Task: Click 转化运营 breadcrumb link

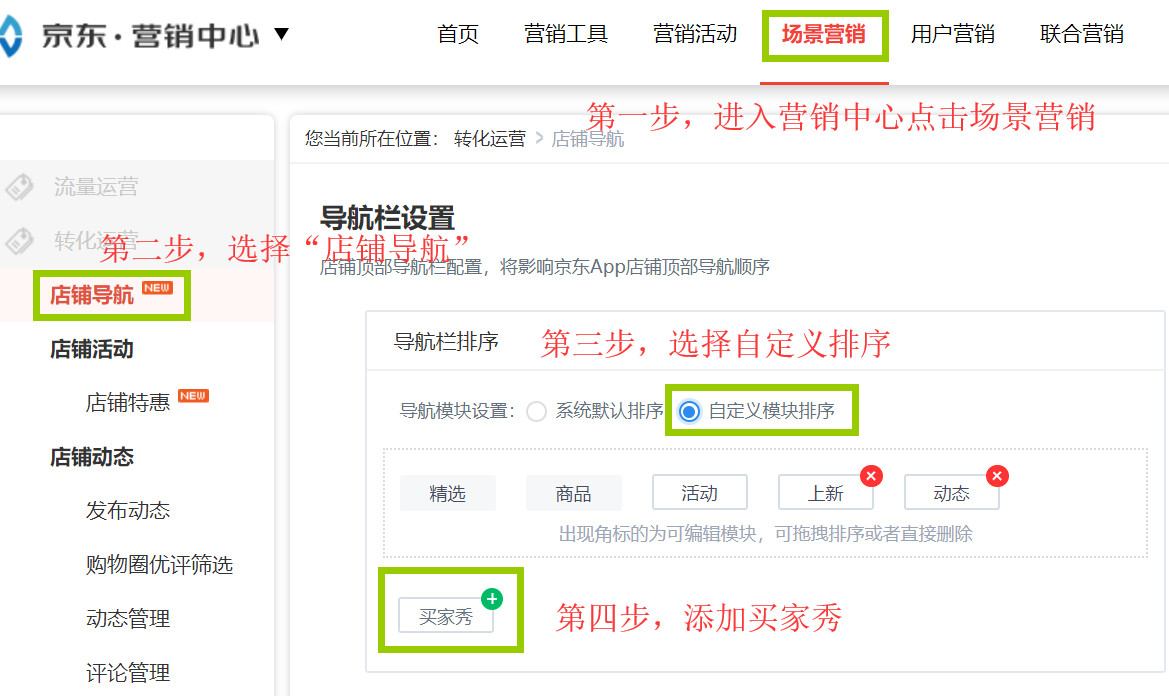Action: pos(490,139)
